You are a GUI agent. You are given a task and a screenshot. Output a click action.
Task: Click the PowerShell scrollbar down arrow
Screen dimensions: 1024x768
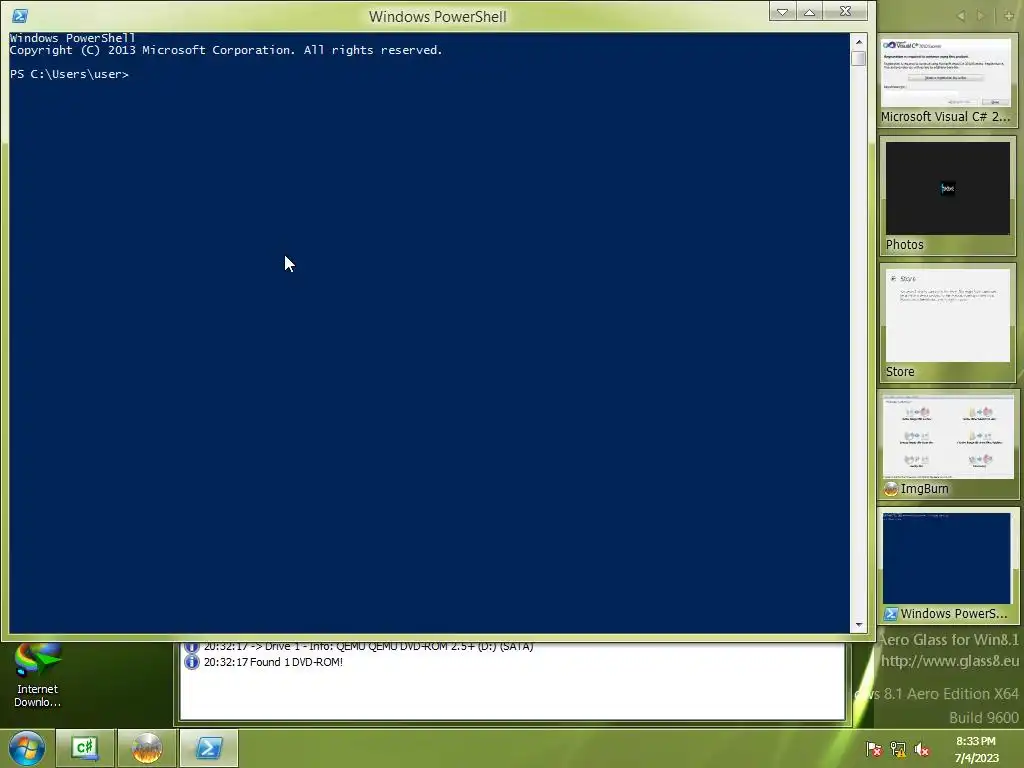859,625
